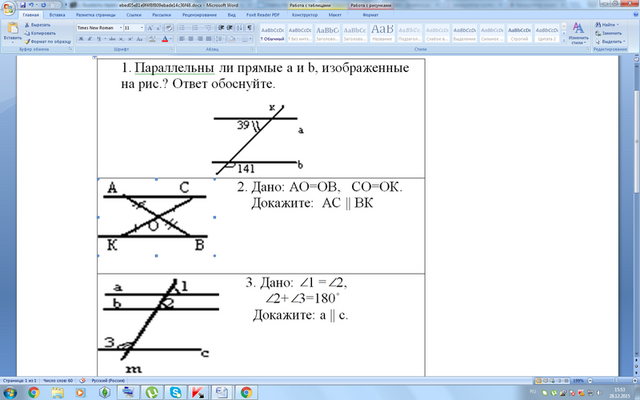Image resolution: width=640 pixels, height=400 pixels.
Task: Copy the selection with Копировать
Action: click(40, 33)
